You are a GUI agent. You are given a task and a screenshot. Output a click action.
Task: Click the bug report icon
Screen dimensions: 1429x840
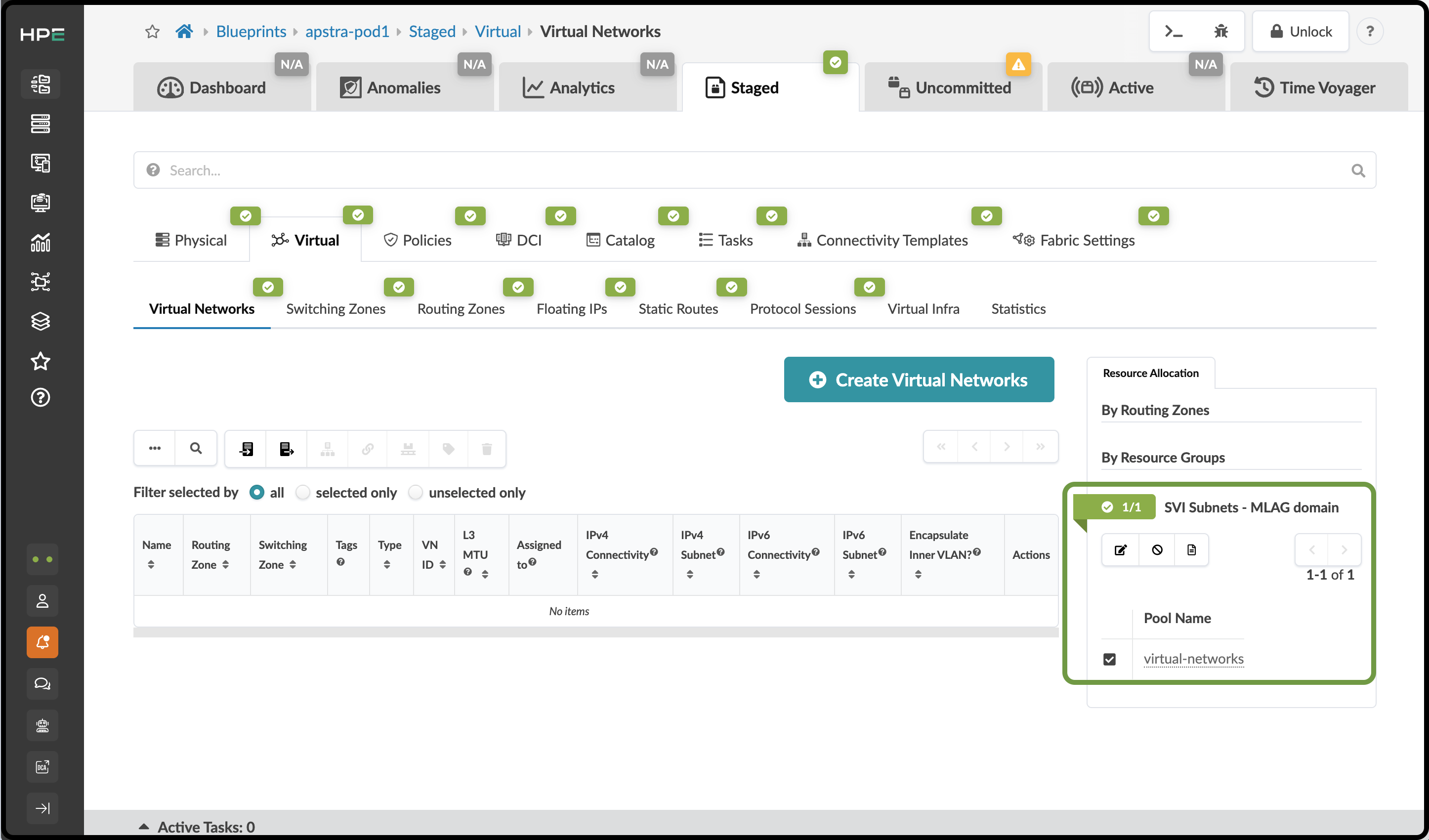click(1221, 31)
